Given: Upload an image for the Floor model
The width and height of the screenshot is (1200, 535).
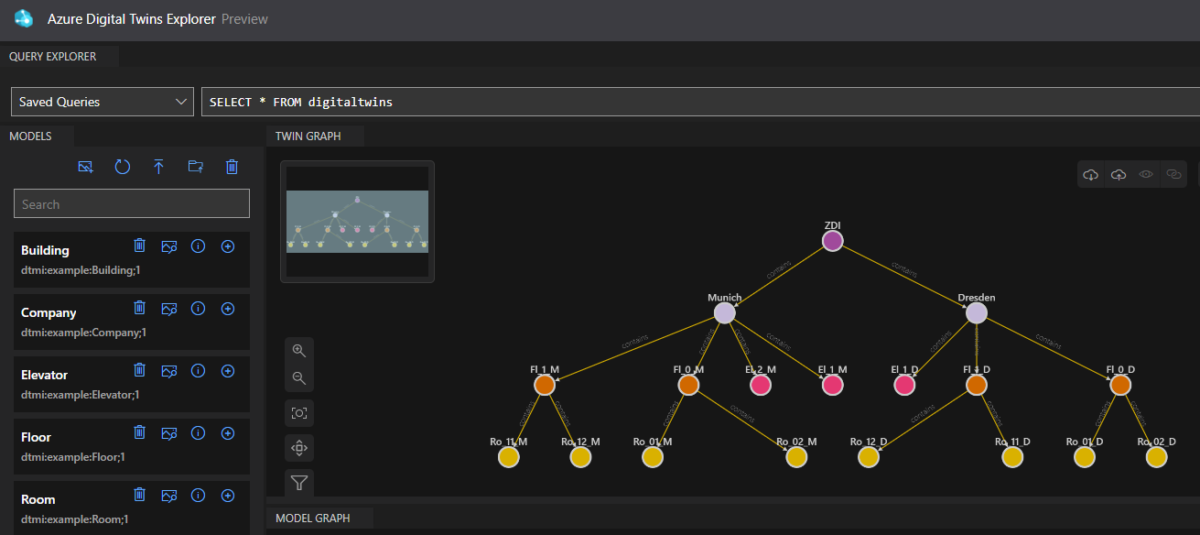Looking at the screenshot, I should point(169,433).
